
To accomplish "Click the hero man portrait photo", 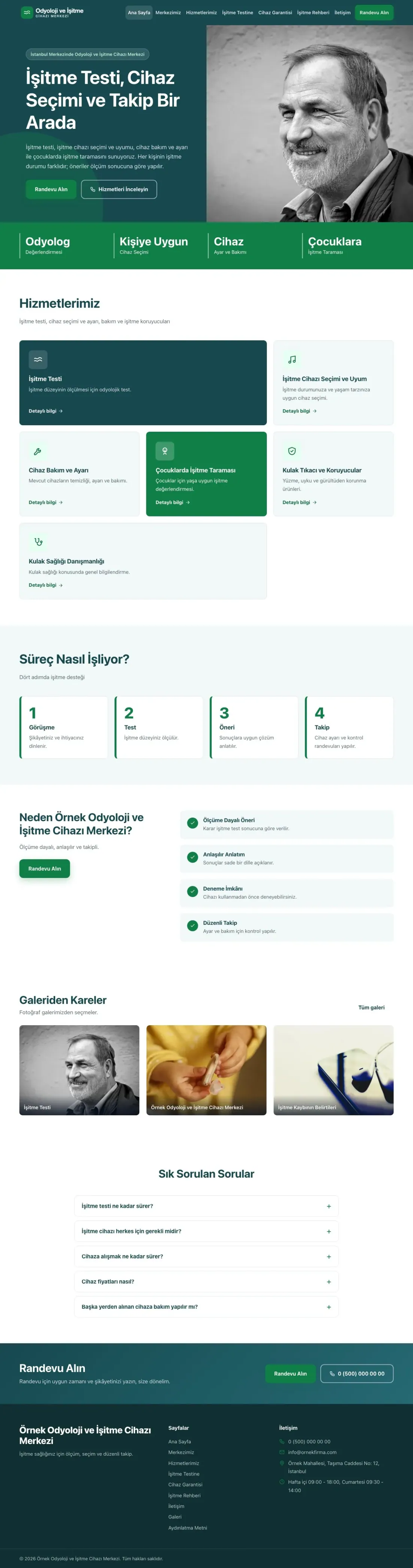I will [x=310, y=124].
